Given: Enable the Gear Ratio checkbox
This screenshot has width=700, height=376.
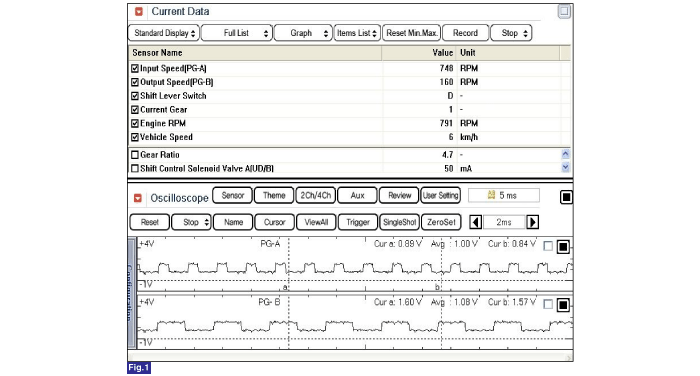Looking at the screenshot, I should (135, 155).
